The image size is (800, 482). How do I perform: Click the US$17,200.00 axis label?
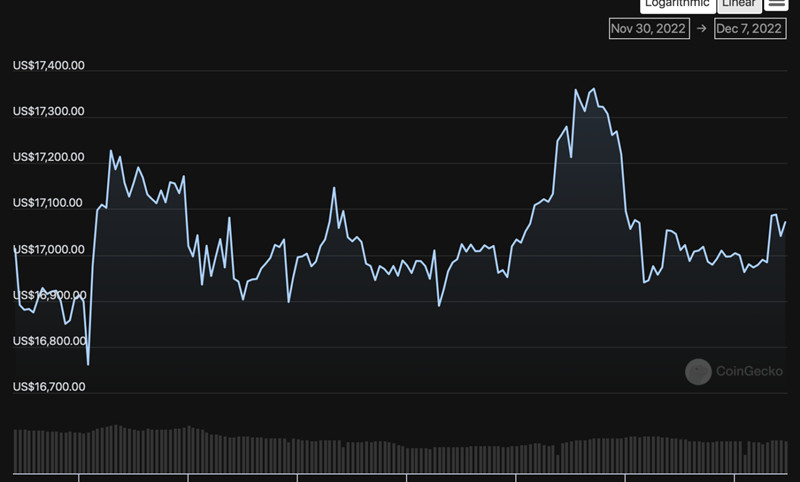click(48, 157)
